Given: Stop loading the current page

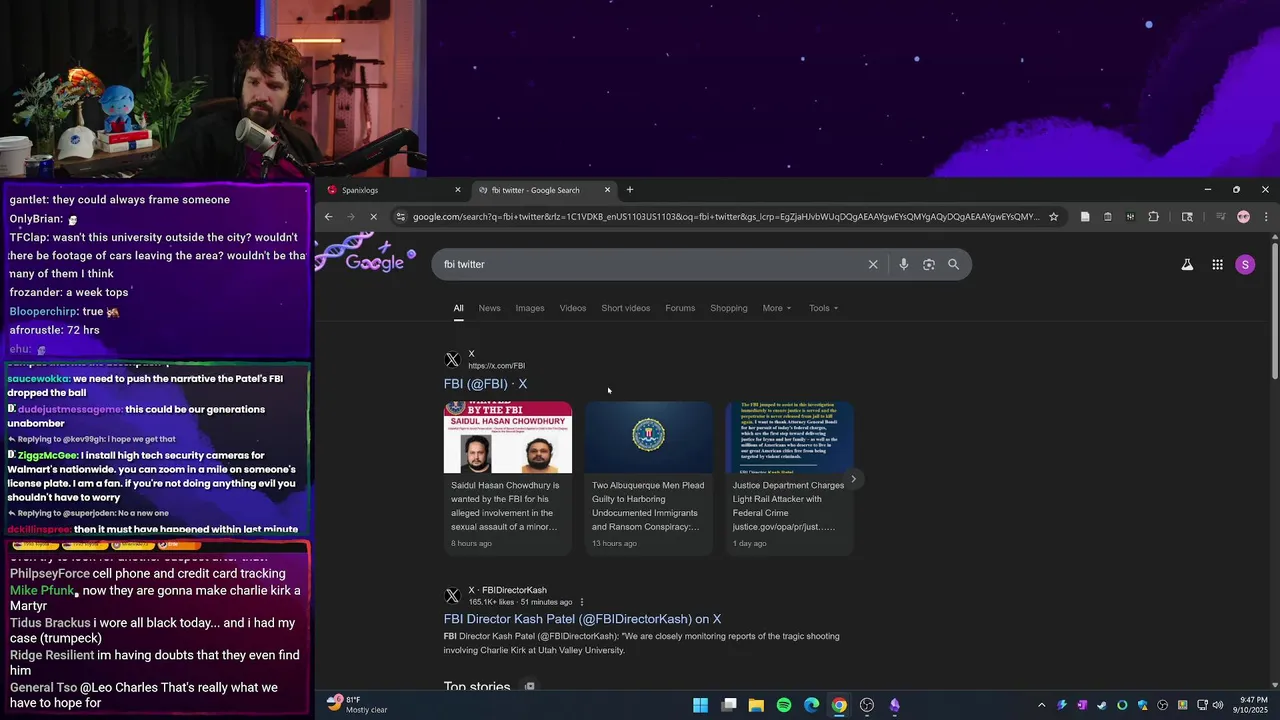Looking at the screenshot, I should click(x=373, y=217).
